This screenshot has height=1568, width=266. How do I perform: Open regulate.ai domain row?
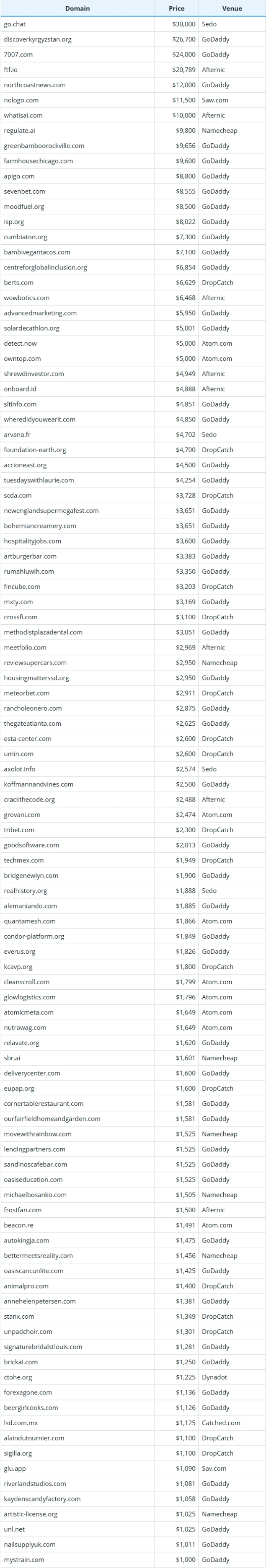coord(19,131)
